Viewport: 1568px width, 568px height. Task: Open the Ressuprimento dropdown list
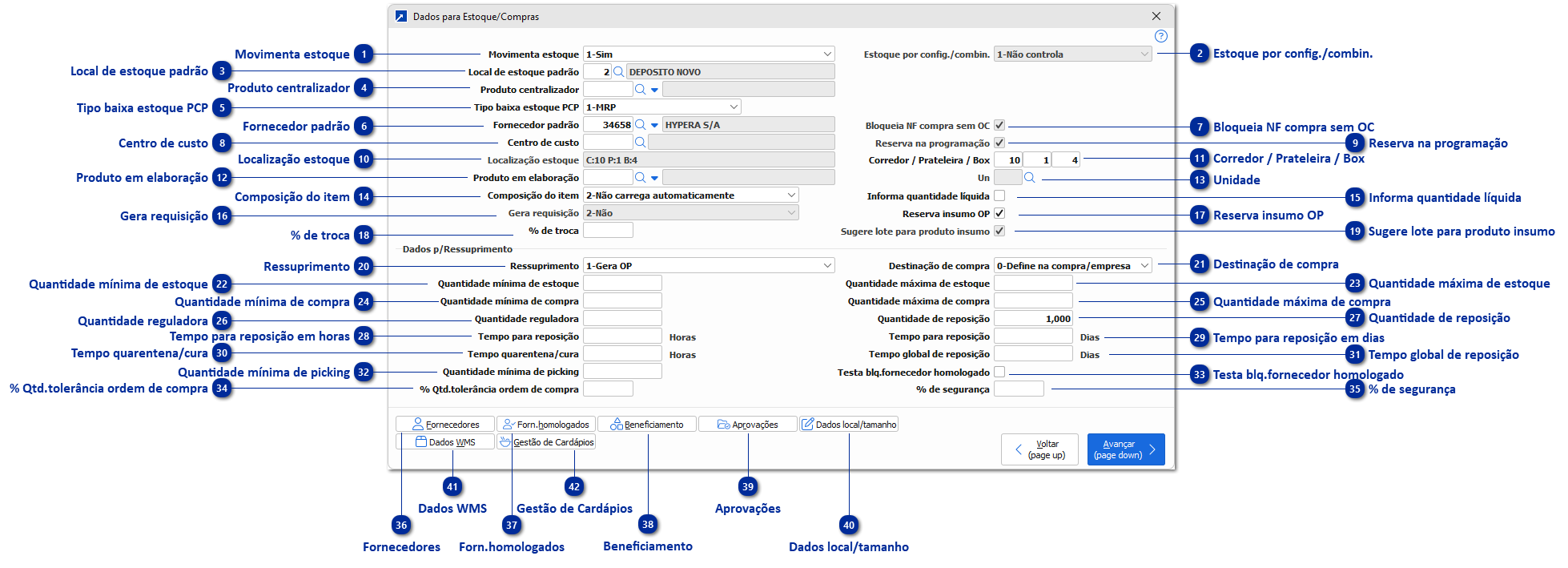click(x=826, y=266)
